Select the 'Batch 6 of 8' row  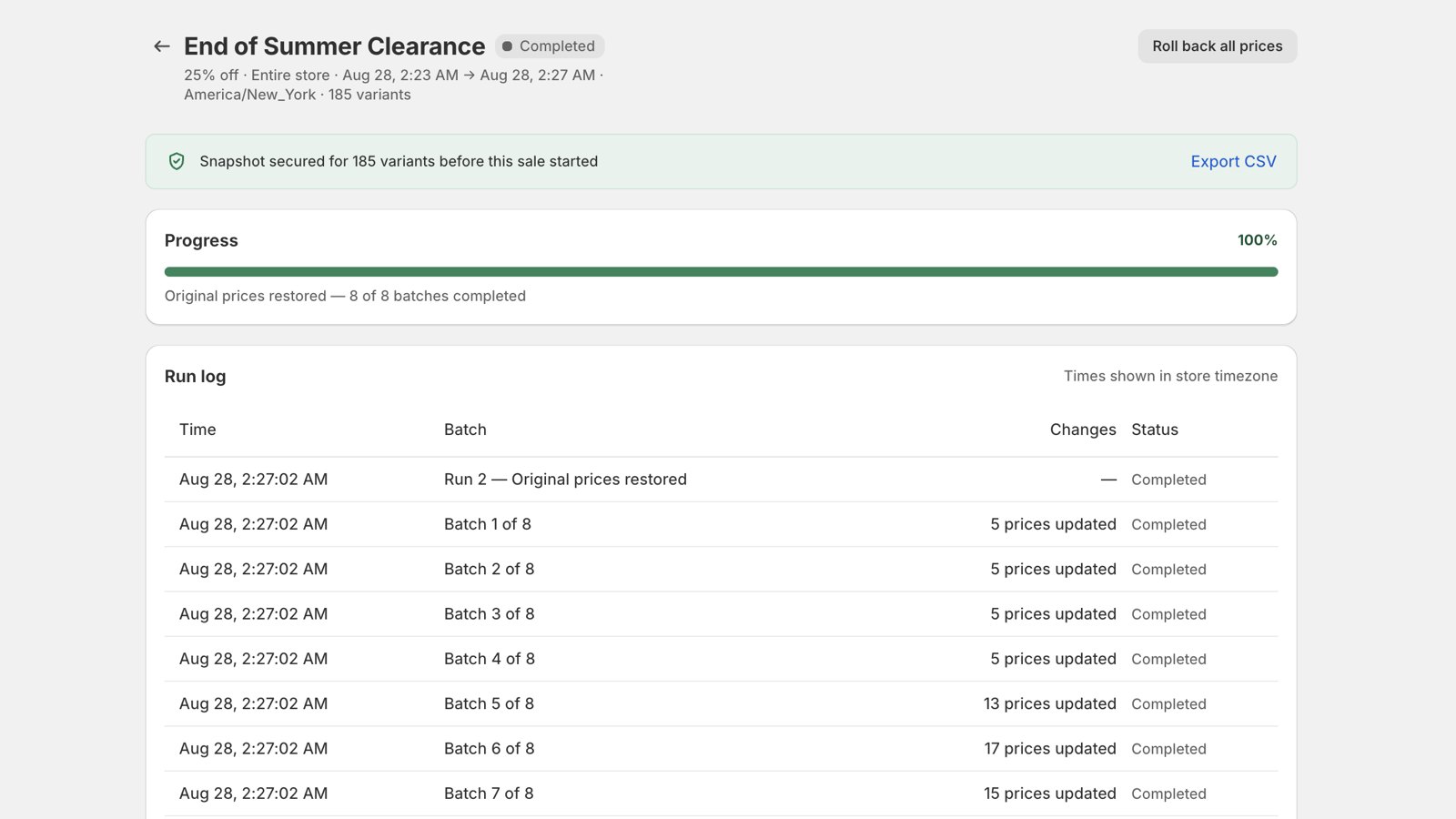[x=721, y=749]
